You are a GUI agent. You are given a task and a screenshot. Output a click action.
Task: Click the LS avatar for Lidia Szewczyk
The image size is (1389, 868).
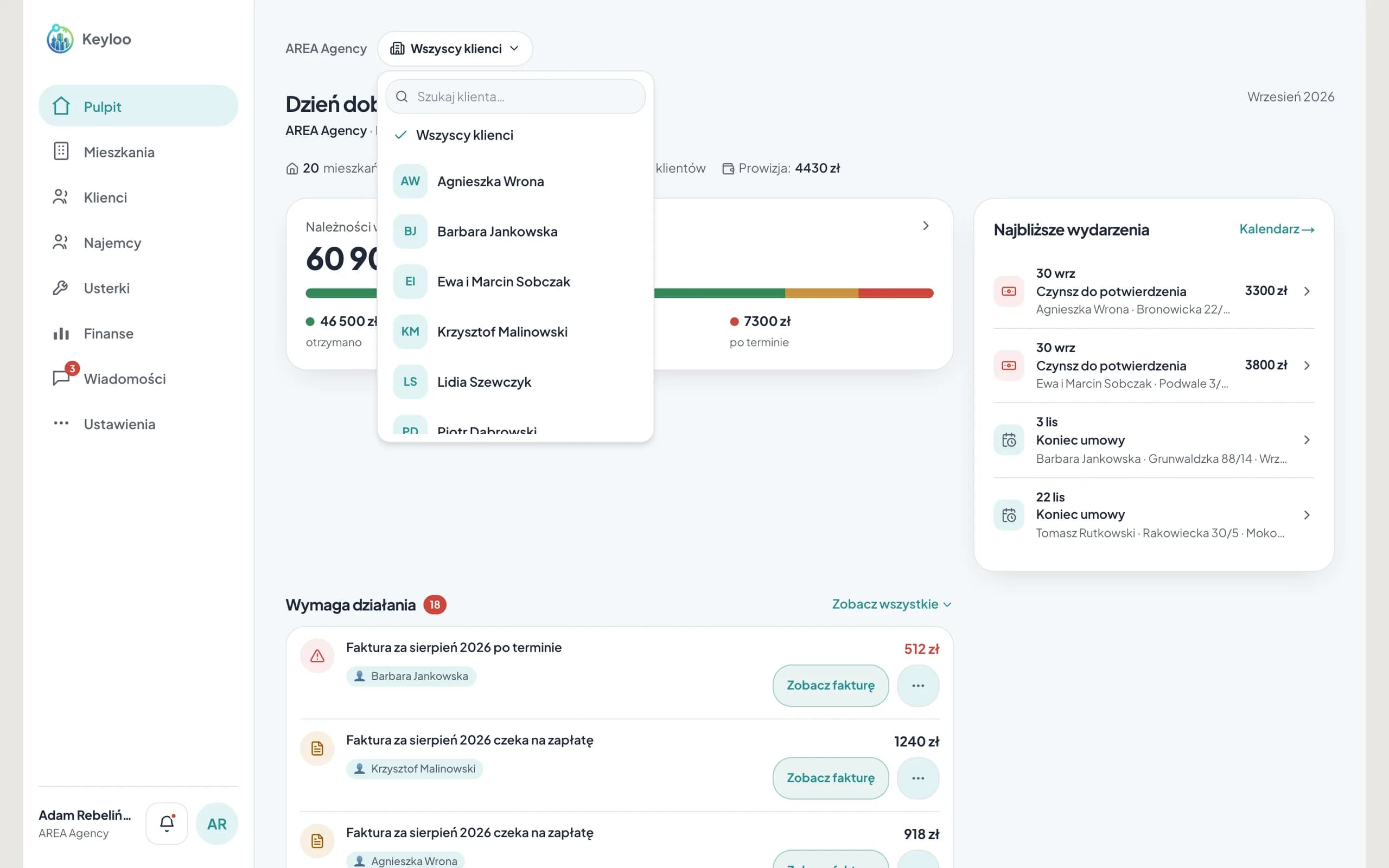click(x=410, y=382)
